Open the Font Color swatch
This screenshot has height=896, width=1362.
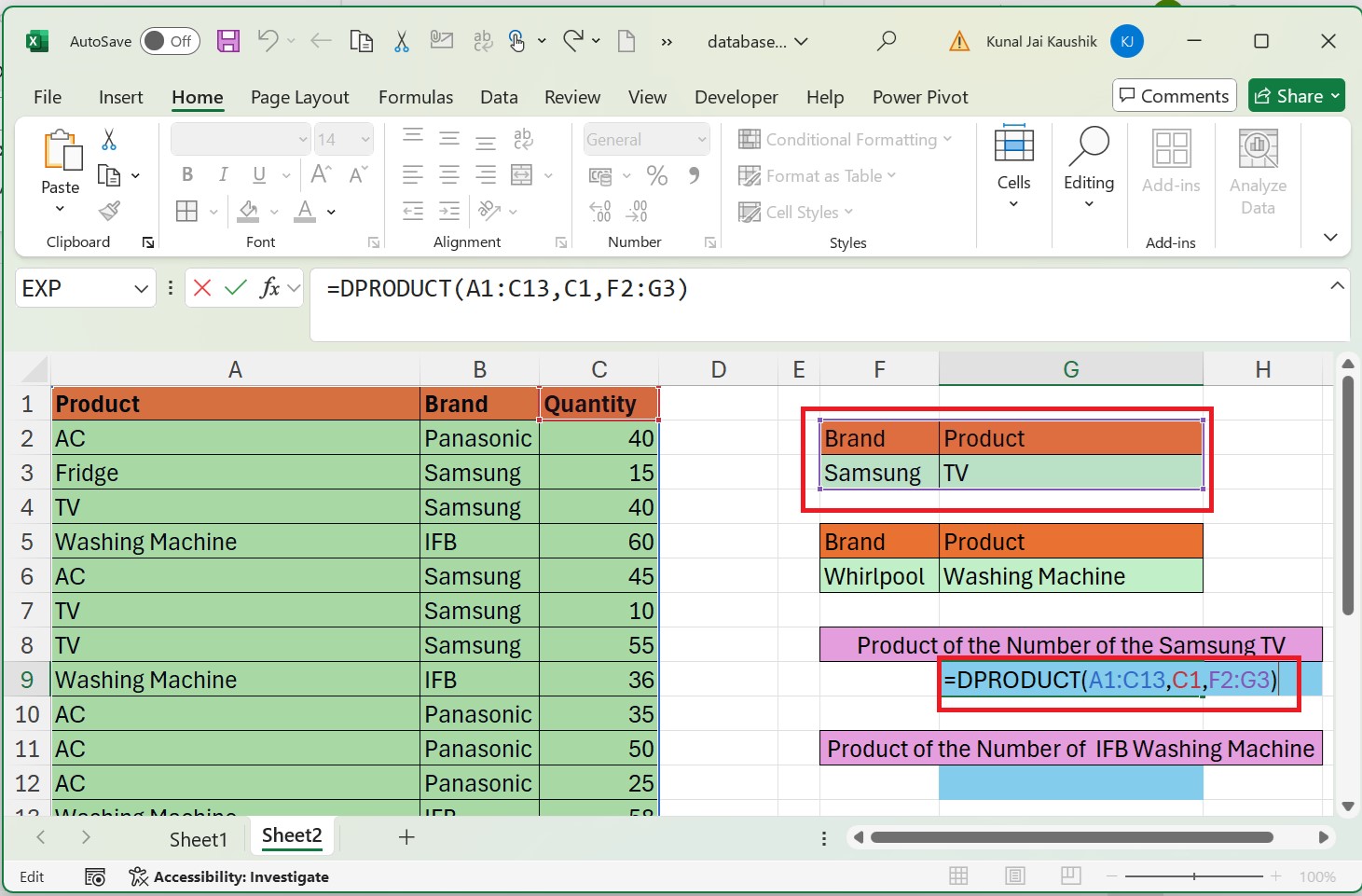click(x=304, y=212)
